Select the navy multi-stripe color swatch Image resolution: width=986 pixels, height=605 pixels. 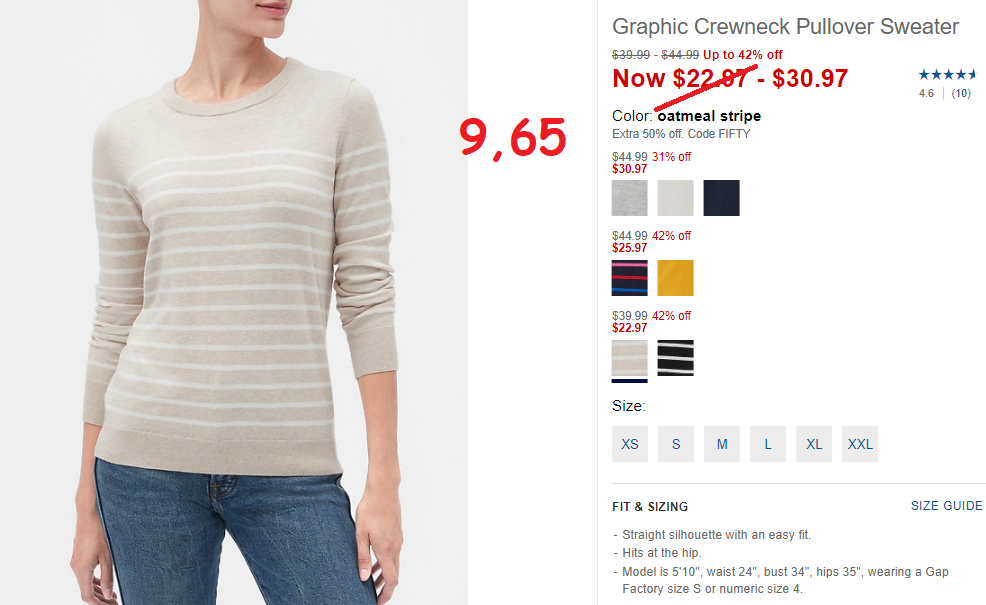pyautogui.click(x=629, y=277)
